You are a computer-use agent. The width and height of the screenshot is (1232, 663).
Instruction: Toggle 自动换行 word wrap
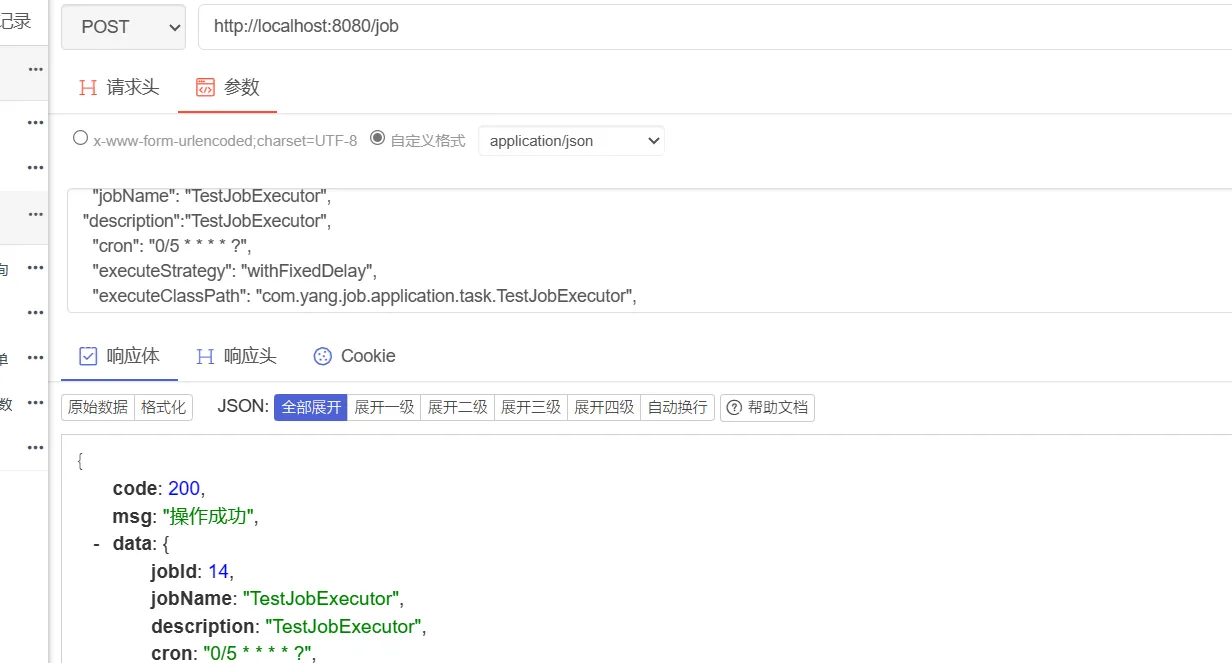pos(677,408)
